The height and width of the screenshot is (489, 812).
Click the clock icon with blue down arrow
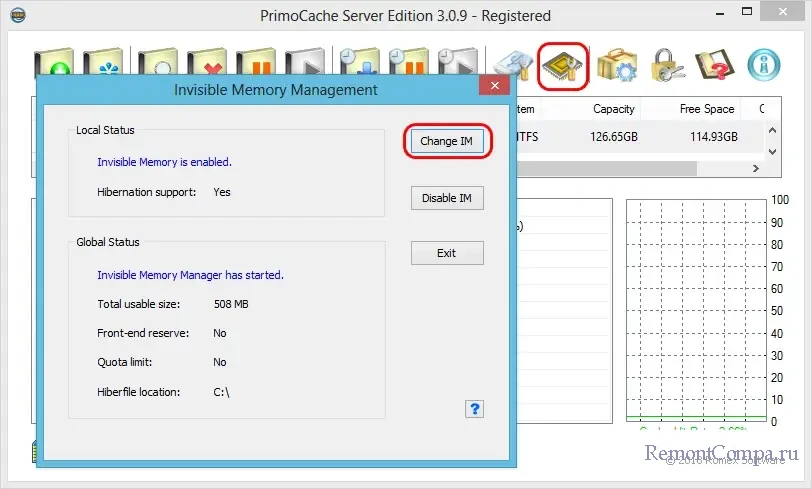359,64
